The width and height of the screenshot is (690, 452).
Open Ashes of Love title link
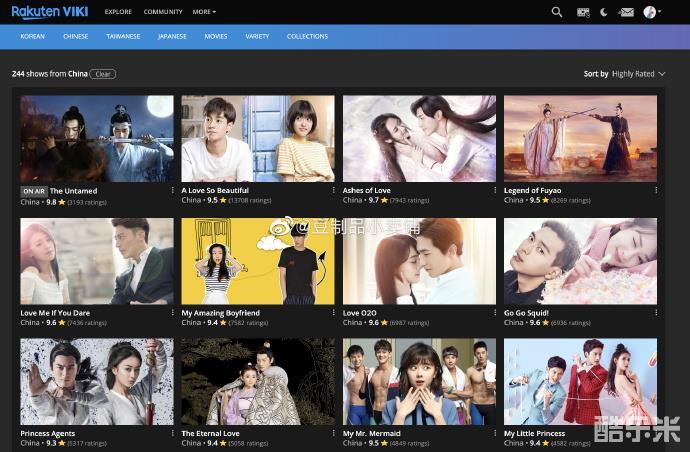367,191
